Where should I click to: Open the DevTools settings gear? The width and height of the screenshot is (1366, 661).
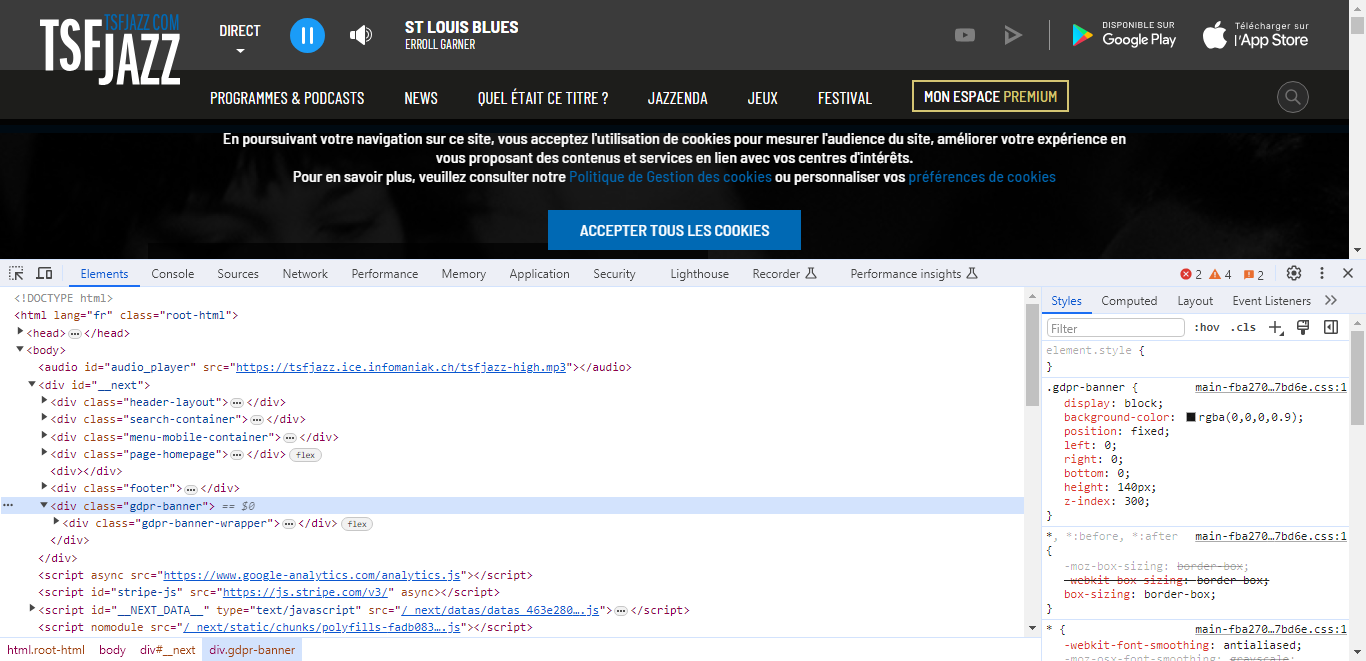pyautogui.click(x=1293, y=273)
